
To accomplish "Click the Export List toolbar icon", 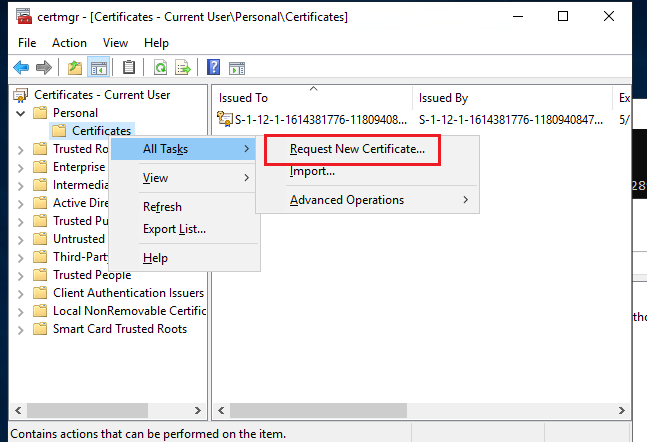I will [x=183, y=68].
